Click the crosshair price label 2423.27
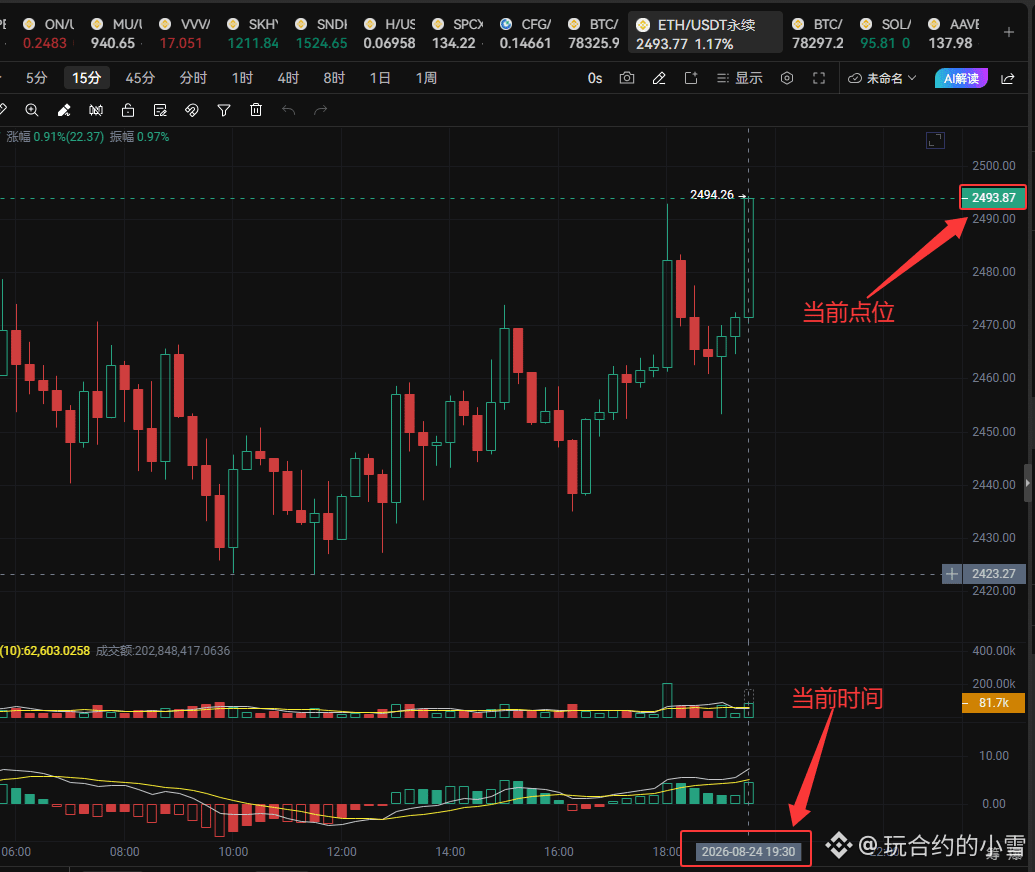 point(994,574)
